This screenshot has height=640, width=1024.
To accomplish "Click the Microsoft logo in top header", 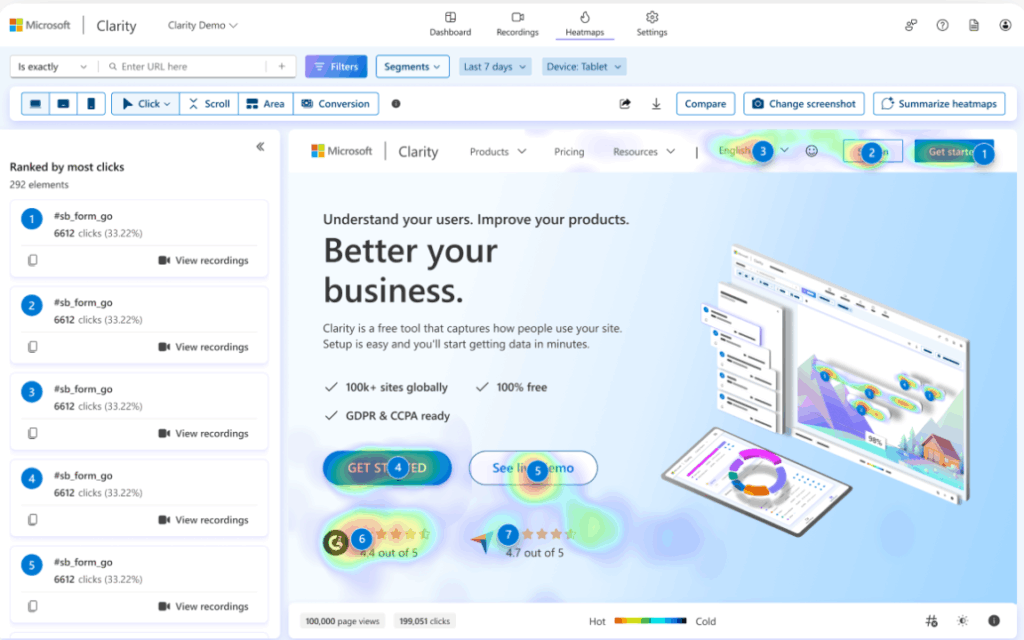I will click(40, 25).
